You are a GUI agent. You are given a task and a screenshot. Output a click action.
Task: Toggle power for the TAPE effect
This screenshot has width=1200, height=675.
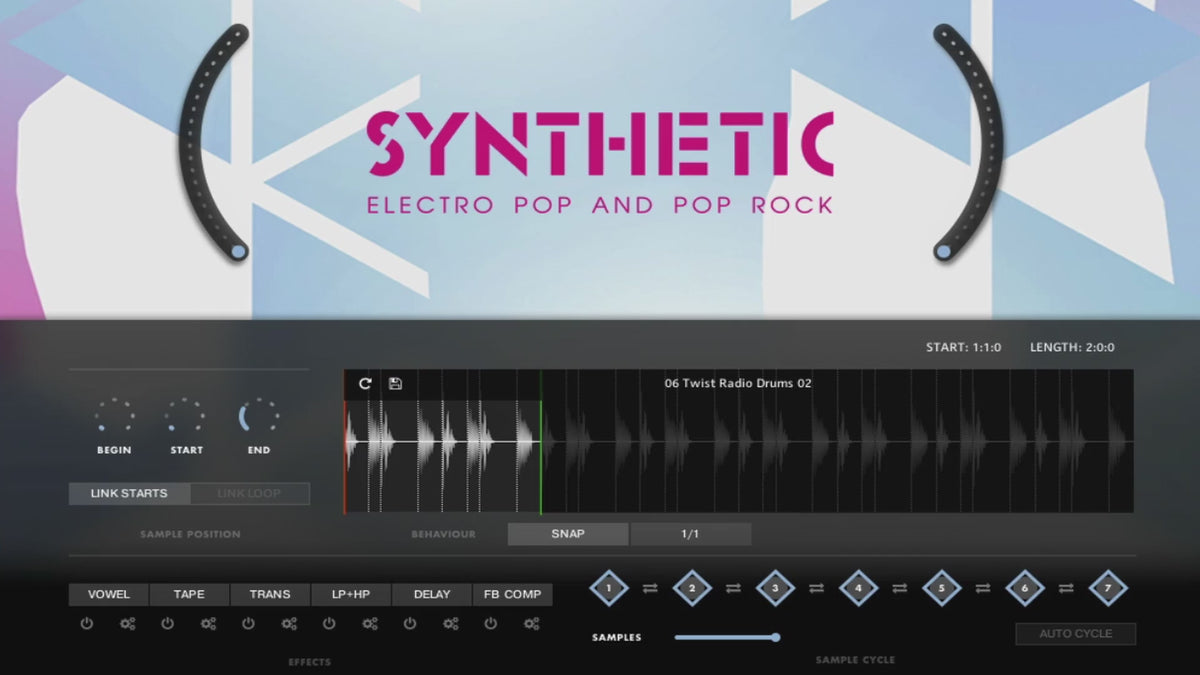coord(167,624)
